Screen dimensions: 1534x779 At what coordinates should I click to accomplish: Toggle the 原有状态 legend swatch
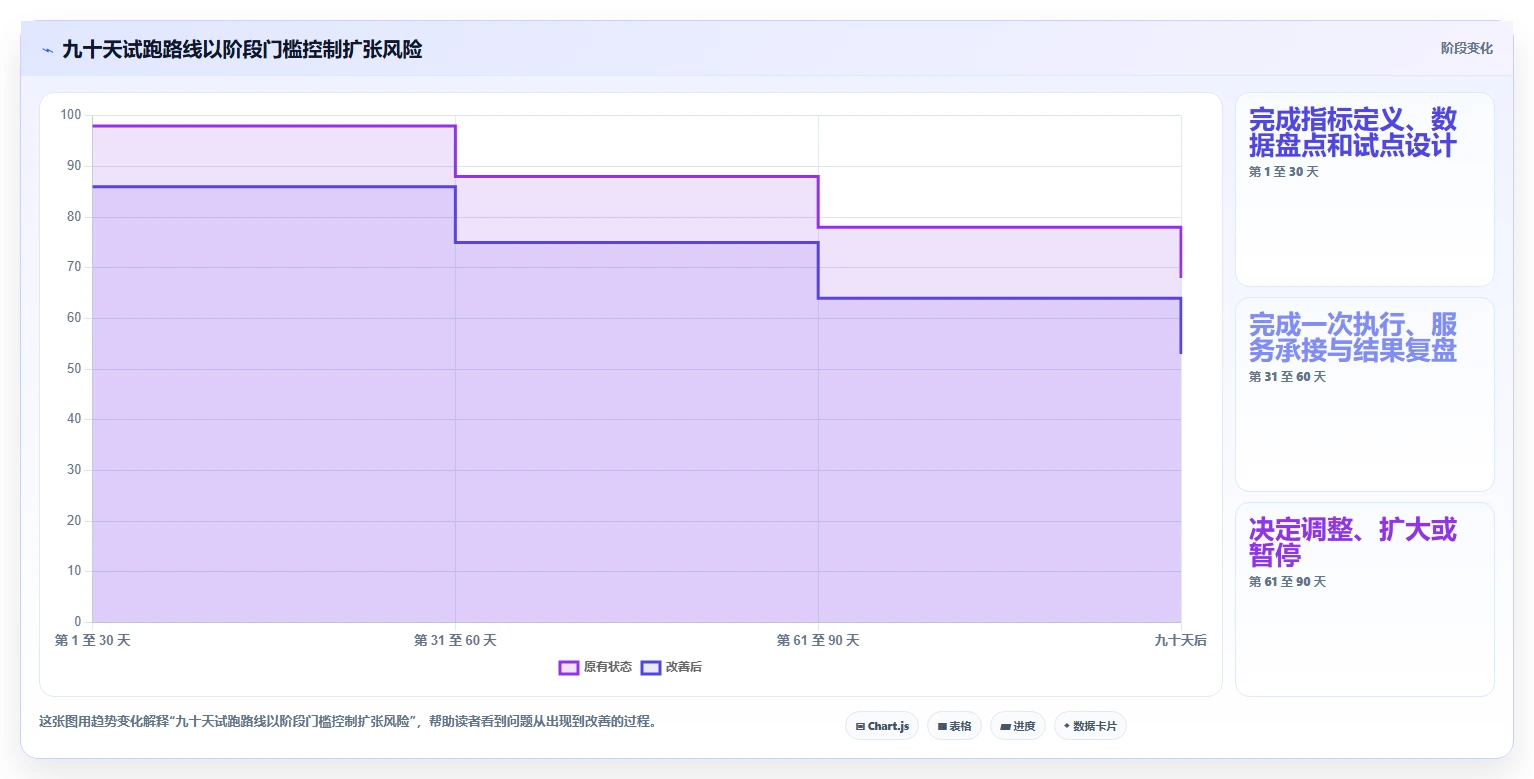pyautogui.click(x=569, y=667)
